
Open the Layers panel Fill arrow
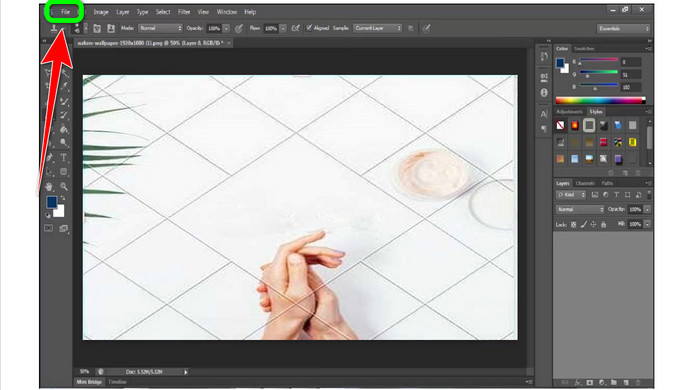pyautogui.click(x=647, y=224)
